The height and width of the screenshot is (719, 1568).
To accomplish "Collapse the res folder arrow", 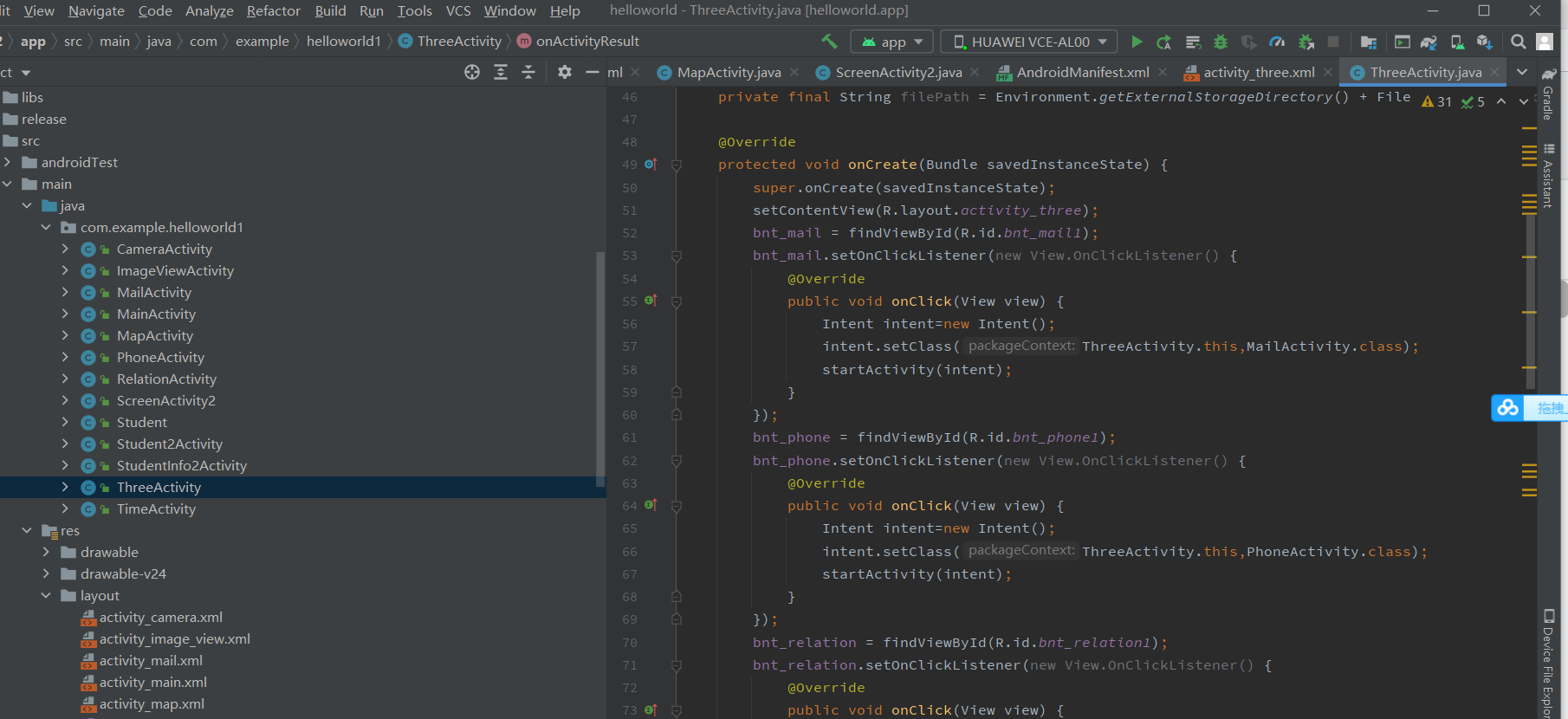I will coord(27,530).
